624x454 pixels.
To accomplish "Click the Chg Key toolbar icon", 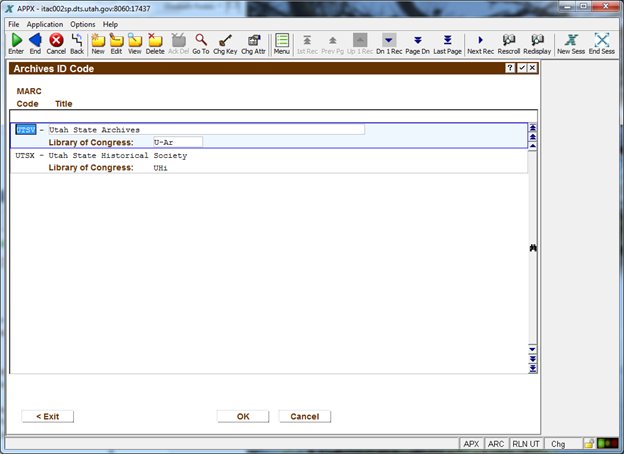I will tap(225, 43).
